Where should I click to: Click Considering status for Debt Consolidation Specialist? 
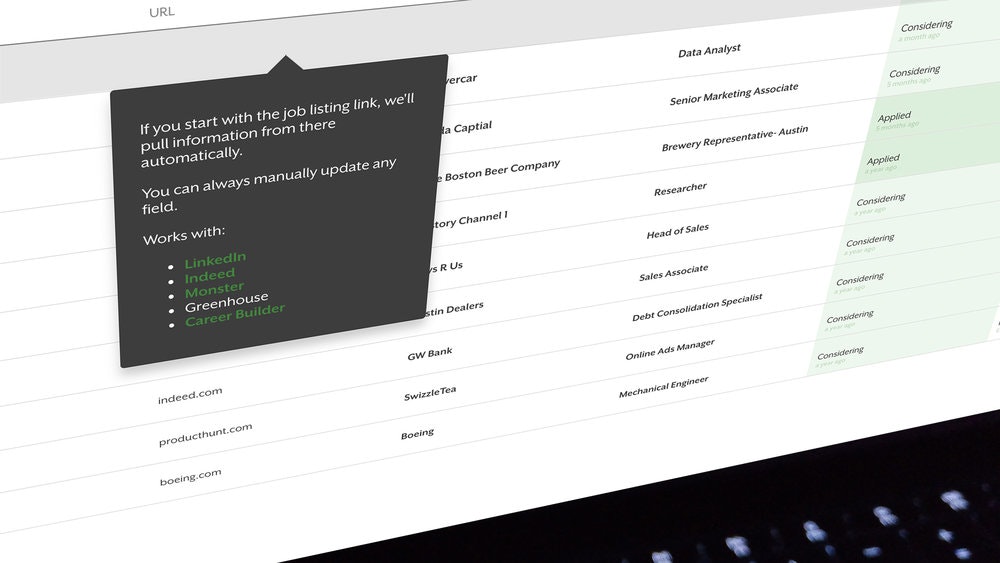pos(860,279)
